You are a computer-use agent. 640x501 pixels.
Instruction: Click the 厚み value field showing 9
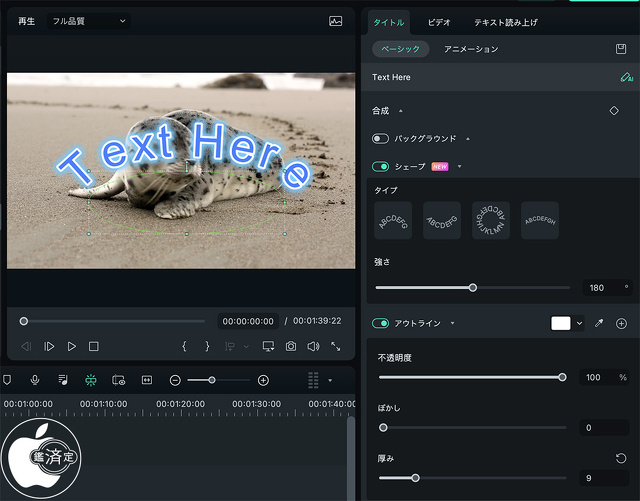(604, 478)
